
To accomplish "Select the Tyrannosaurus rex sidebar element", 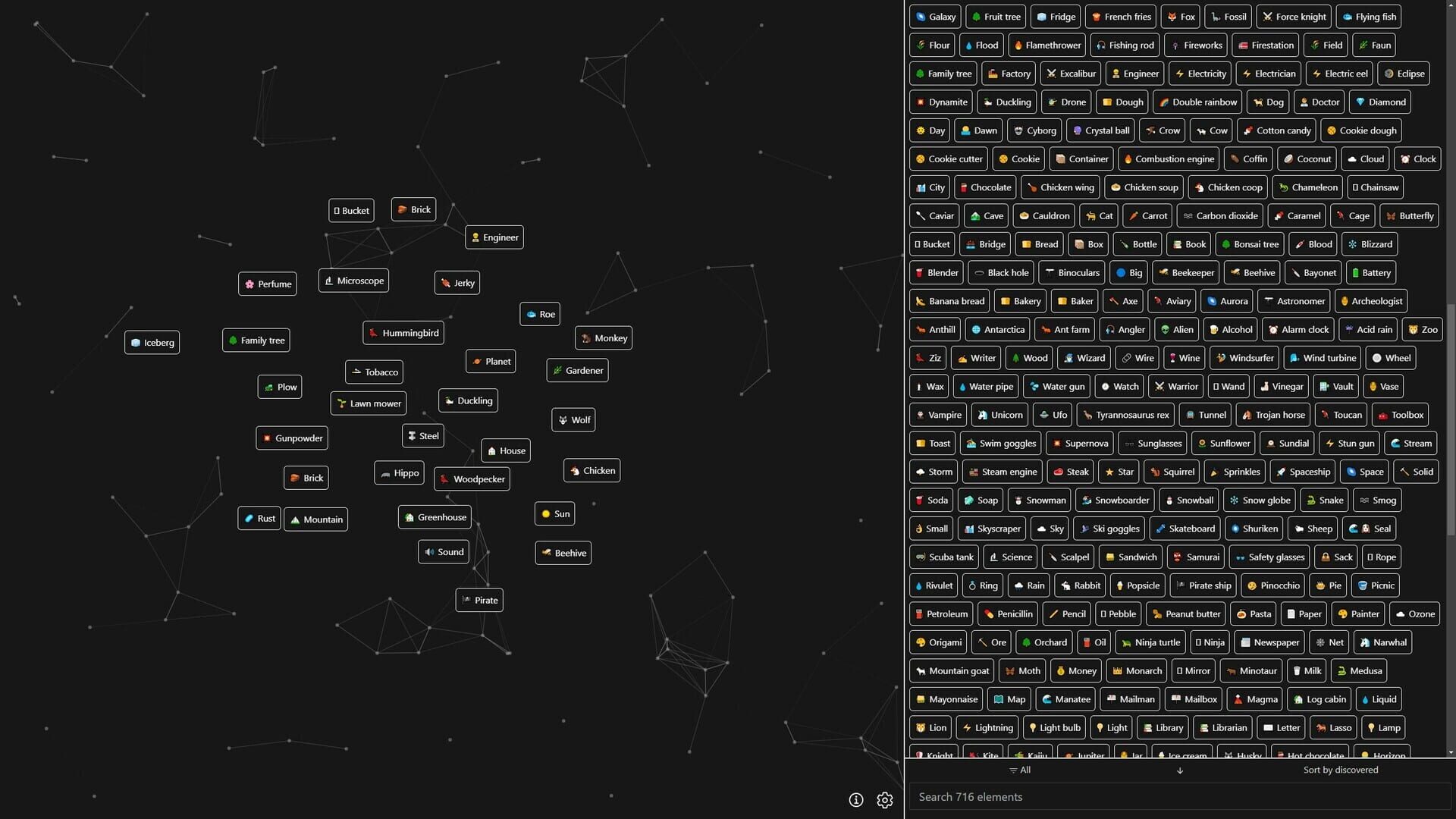I will [x=1125, y=415].
